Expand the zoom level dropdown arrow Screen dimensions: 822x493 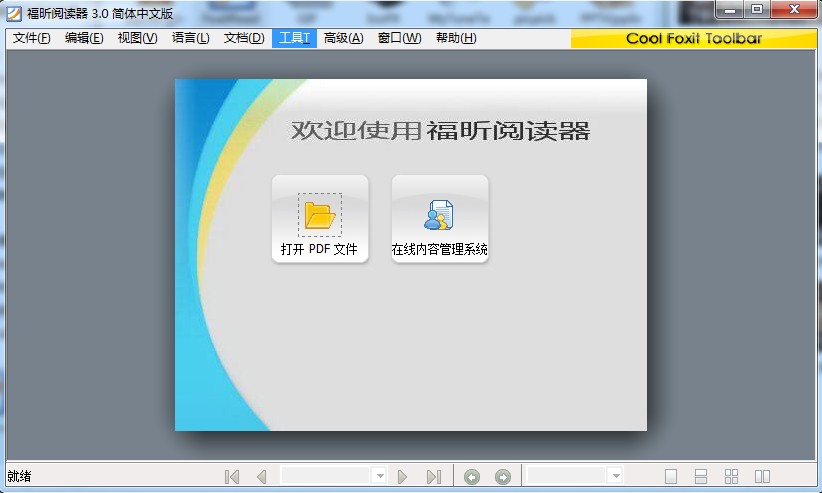(616, 476)
